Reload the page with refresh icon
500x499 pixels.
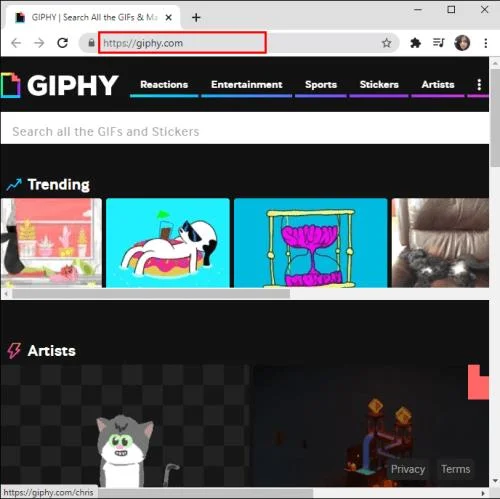tap(62, 43)
